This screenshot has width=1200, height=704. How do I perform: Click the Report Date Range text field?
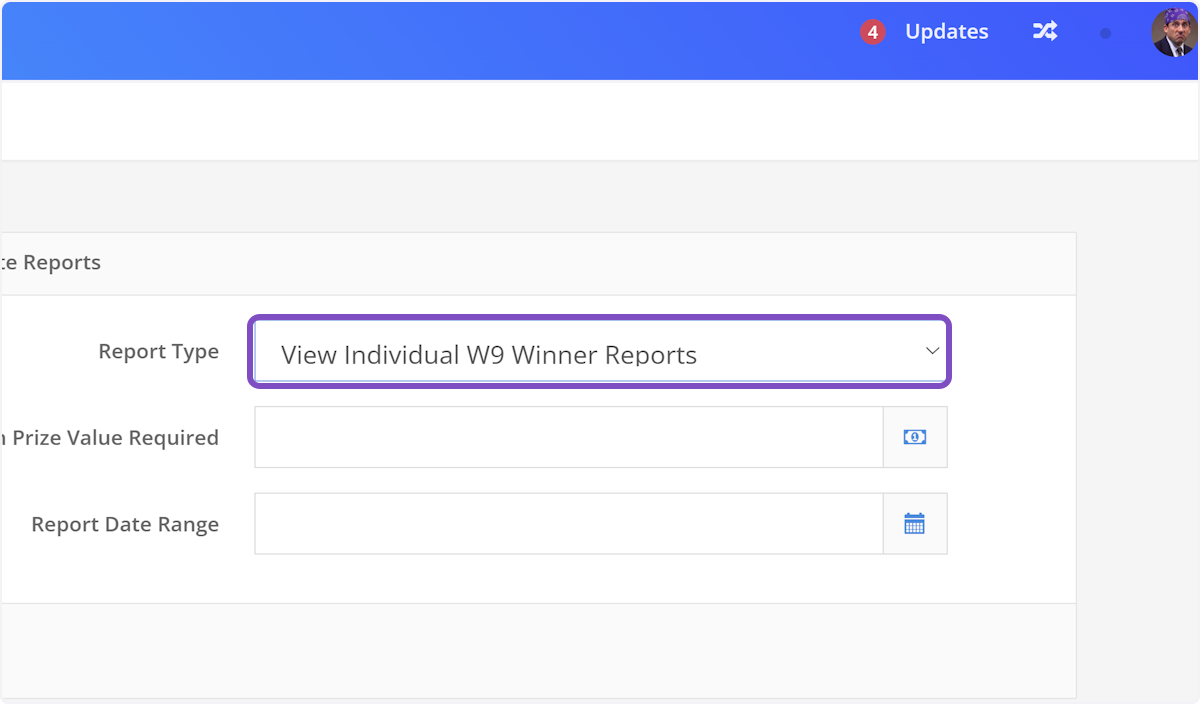click(x=568, y=523)
